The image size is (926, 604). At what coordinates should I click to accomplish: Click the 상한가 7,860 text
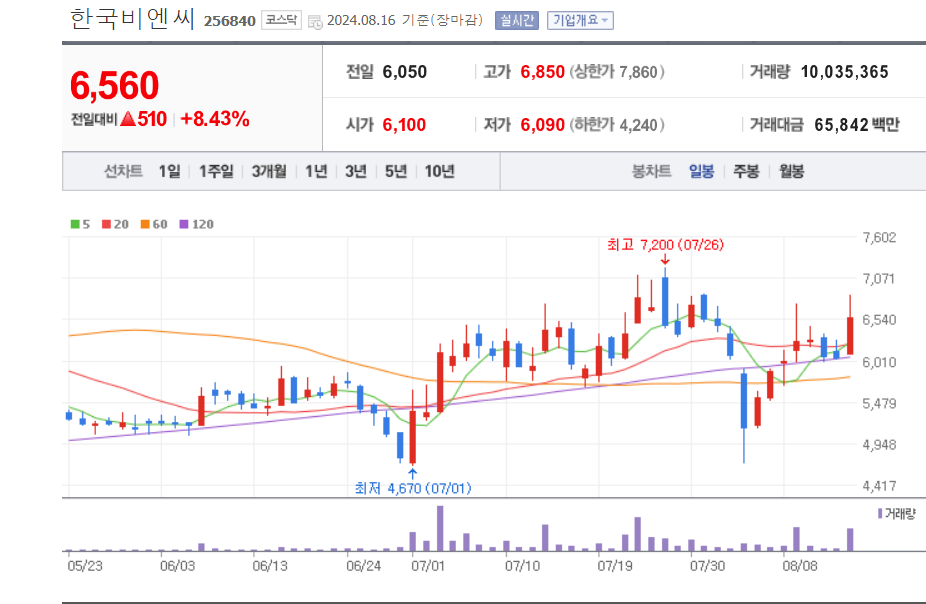pos(617,72)
